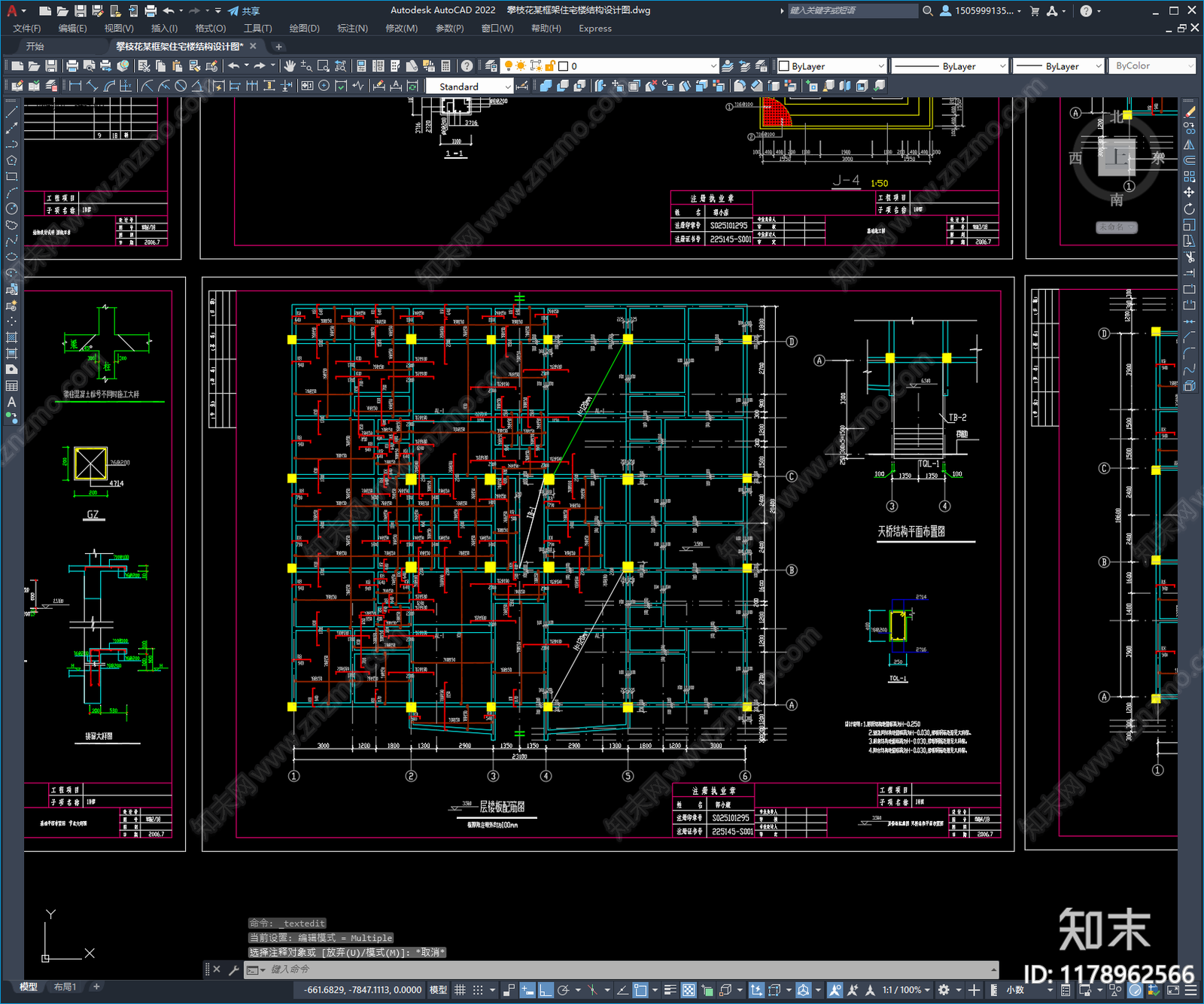Click the Linear dimension tool icon

click(75, 86)
